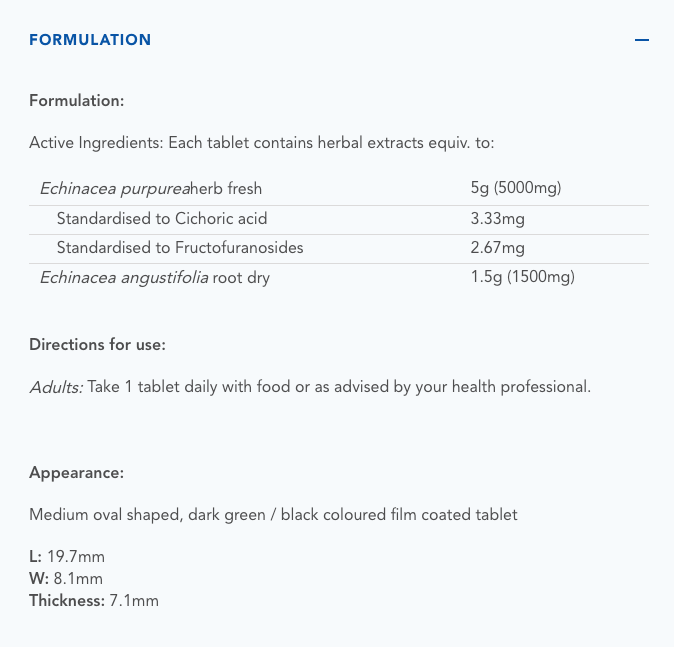Click the tablet width 8.1mm line
The height and width of the screenshot is (647, 674).
click(x=66, y=579)
